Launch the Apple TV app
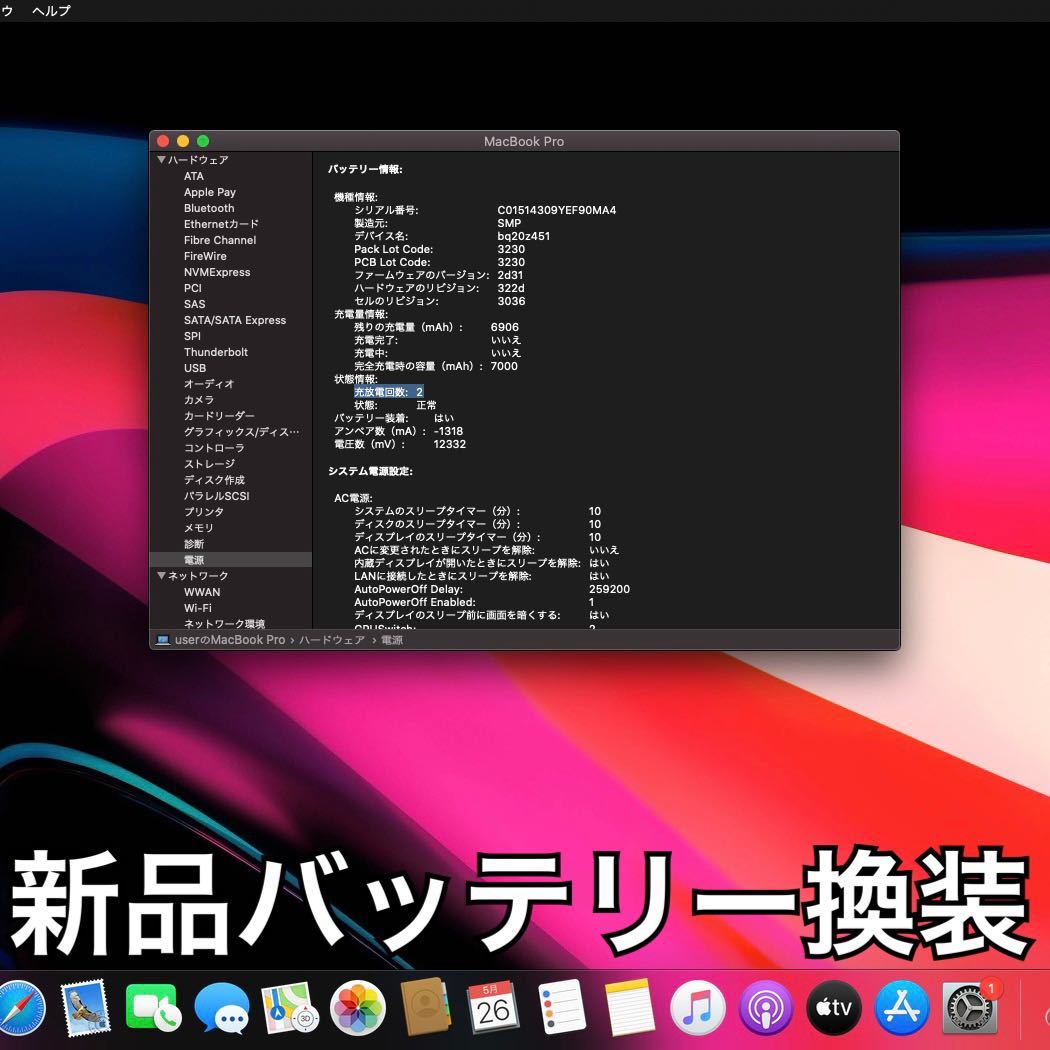This screenshot has height=1050, width=1050. tap(834, 1008)
